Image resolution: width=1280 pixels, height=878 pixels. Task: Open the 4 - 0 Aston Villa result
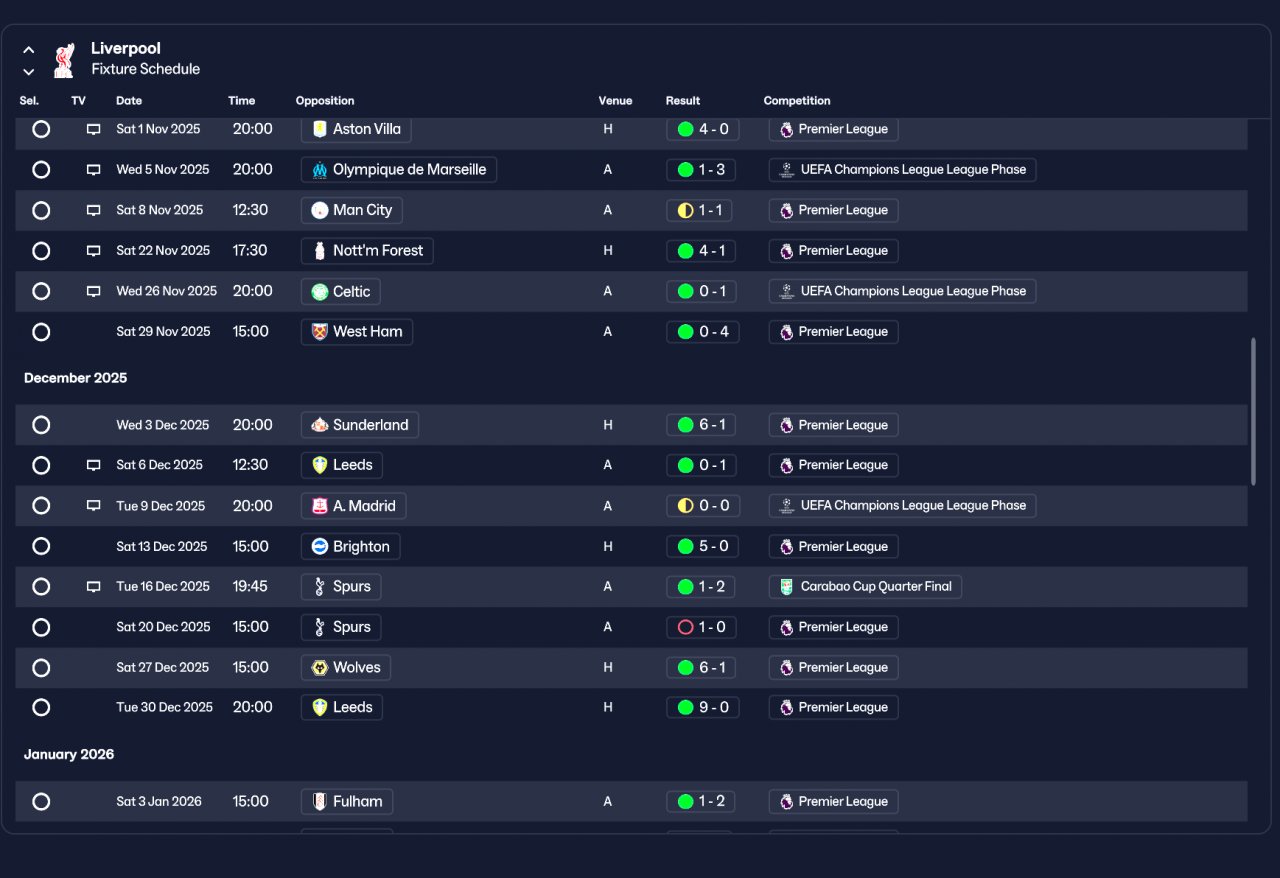[x=703, y=129]
